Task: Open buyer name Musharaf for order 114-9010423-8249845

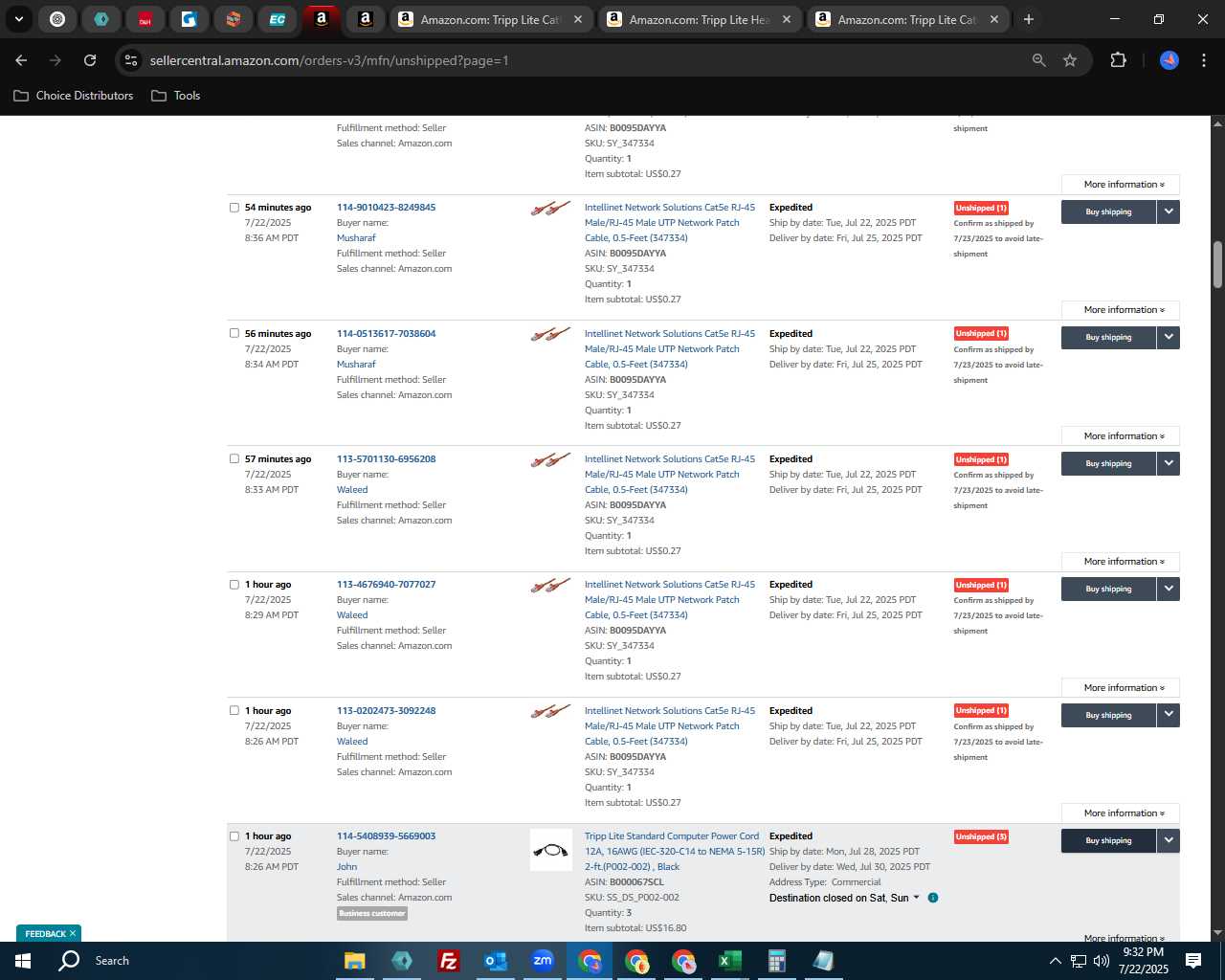Action: pos(356,238)
